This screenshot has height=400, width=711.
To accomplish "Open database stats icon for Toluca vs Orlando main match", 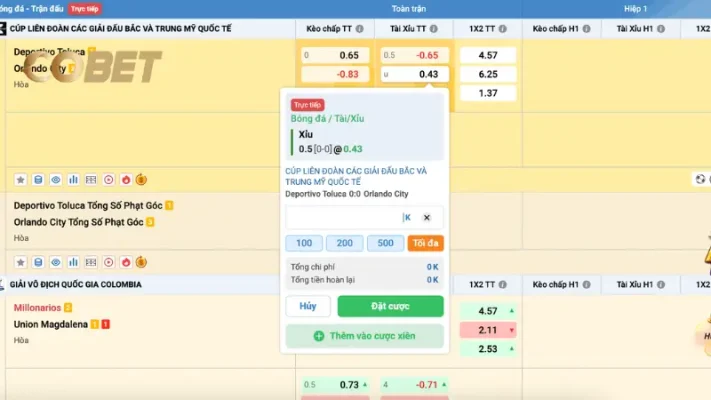I will click(38, 180).
